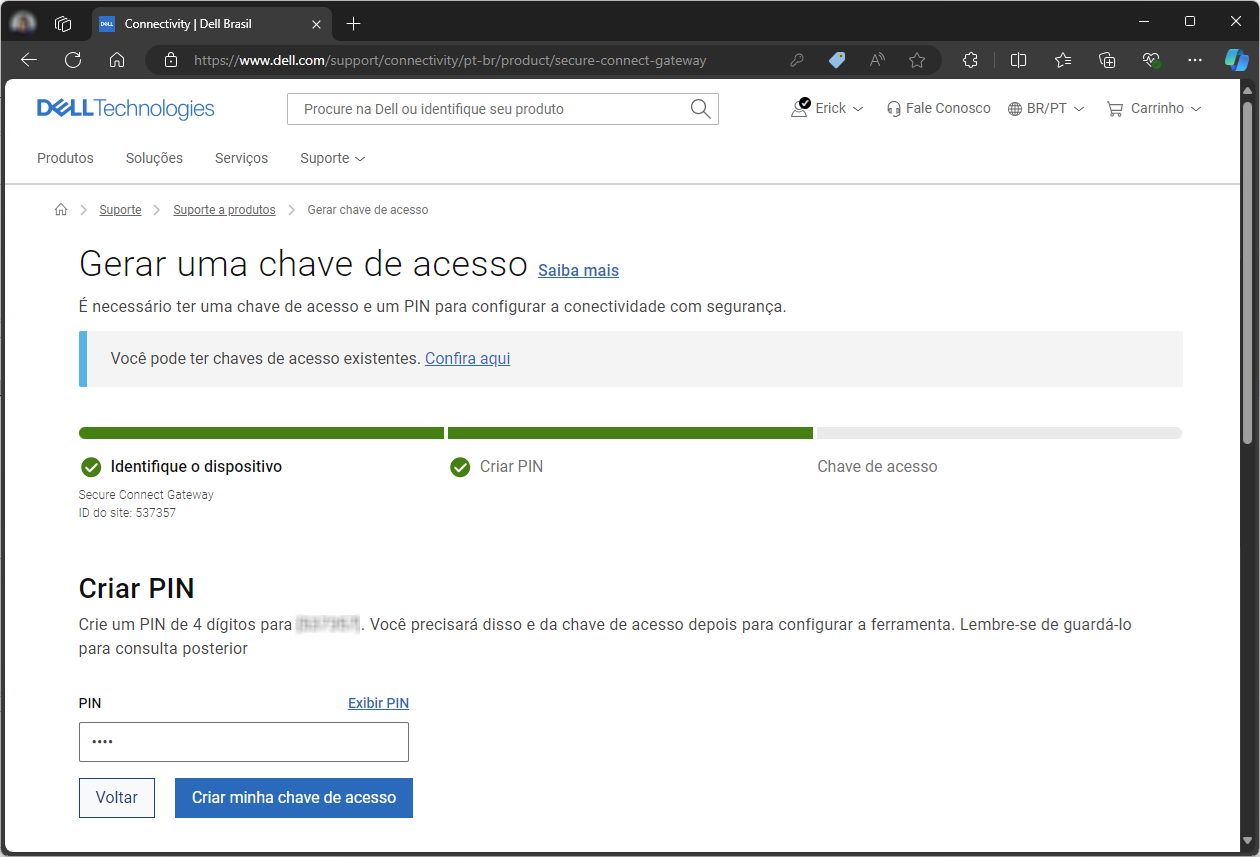Open Edge browser essentials heart icon
The width and height of the screenshot is (1260, 857).
tap(1151, 60)
